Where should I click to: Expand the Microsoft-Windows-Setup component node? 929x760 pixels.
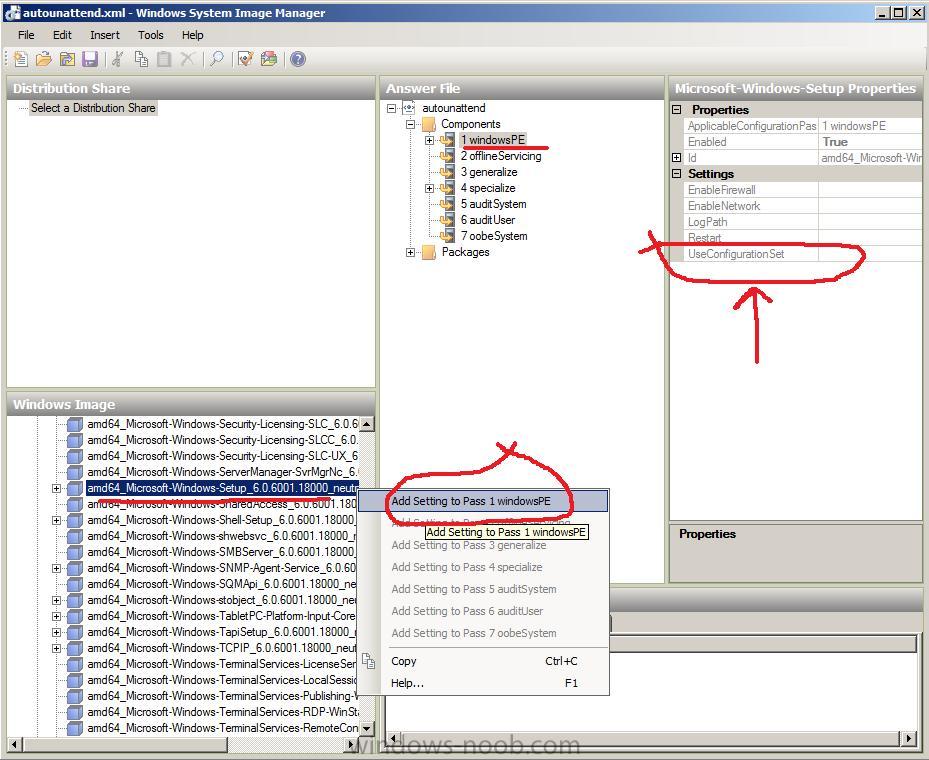coord(56,489)
